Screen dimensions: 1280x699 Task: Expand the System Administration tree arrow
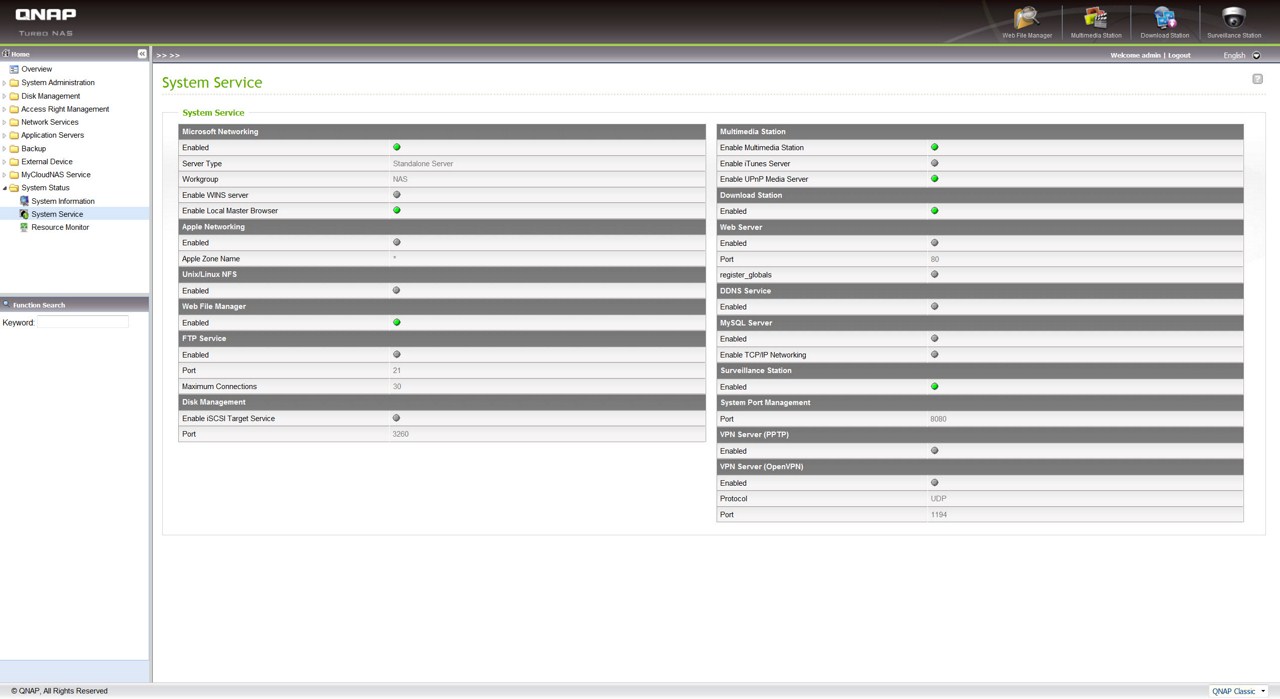click(4, 83)
